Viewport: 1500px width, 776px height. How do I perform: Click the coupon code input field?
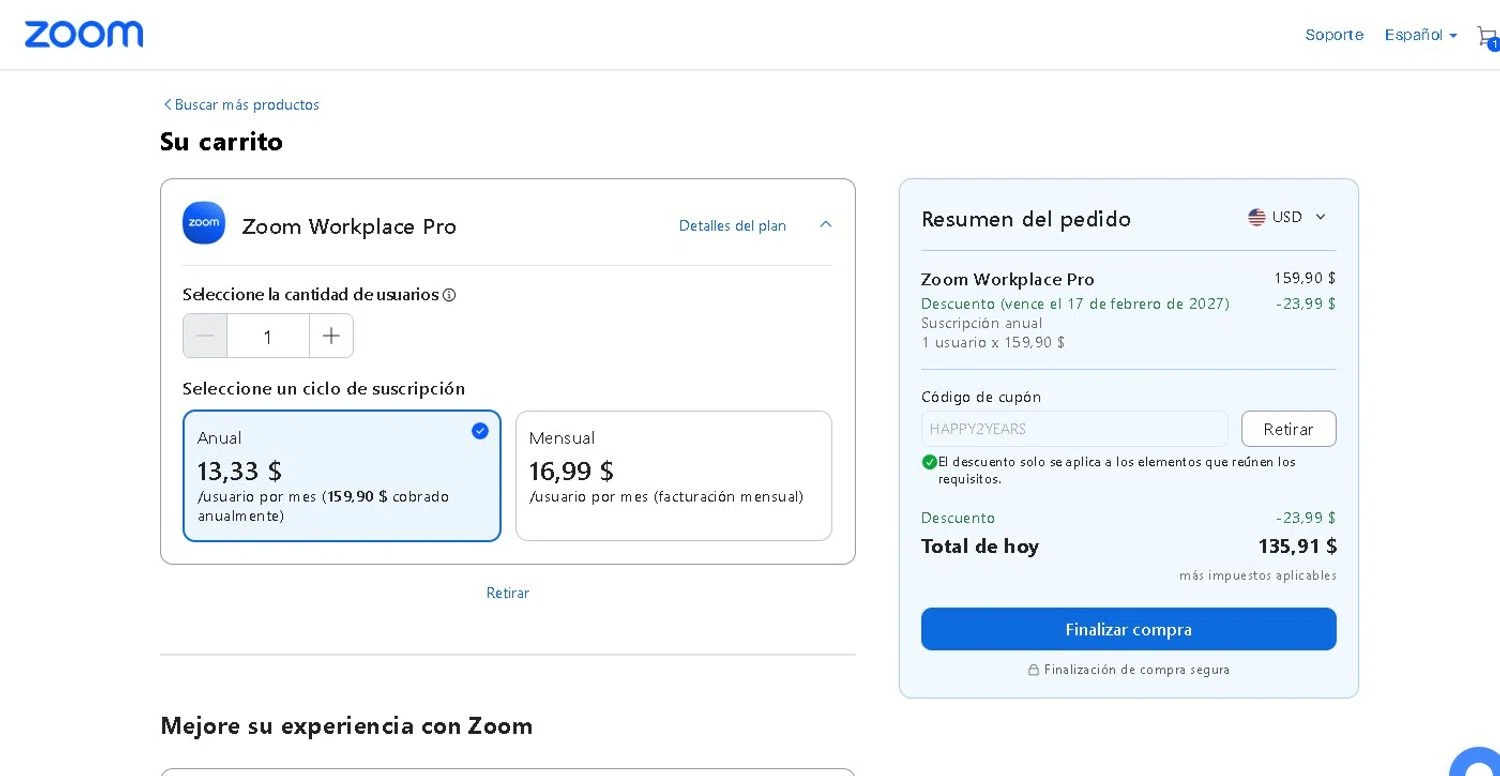1074,429
